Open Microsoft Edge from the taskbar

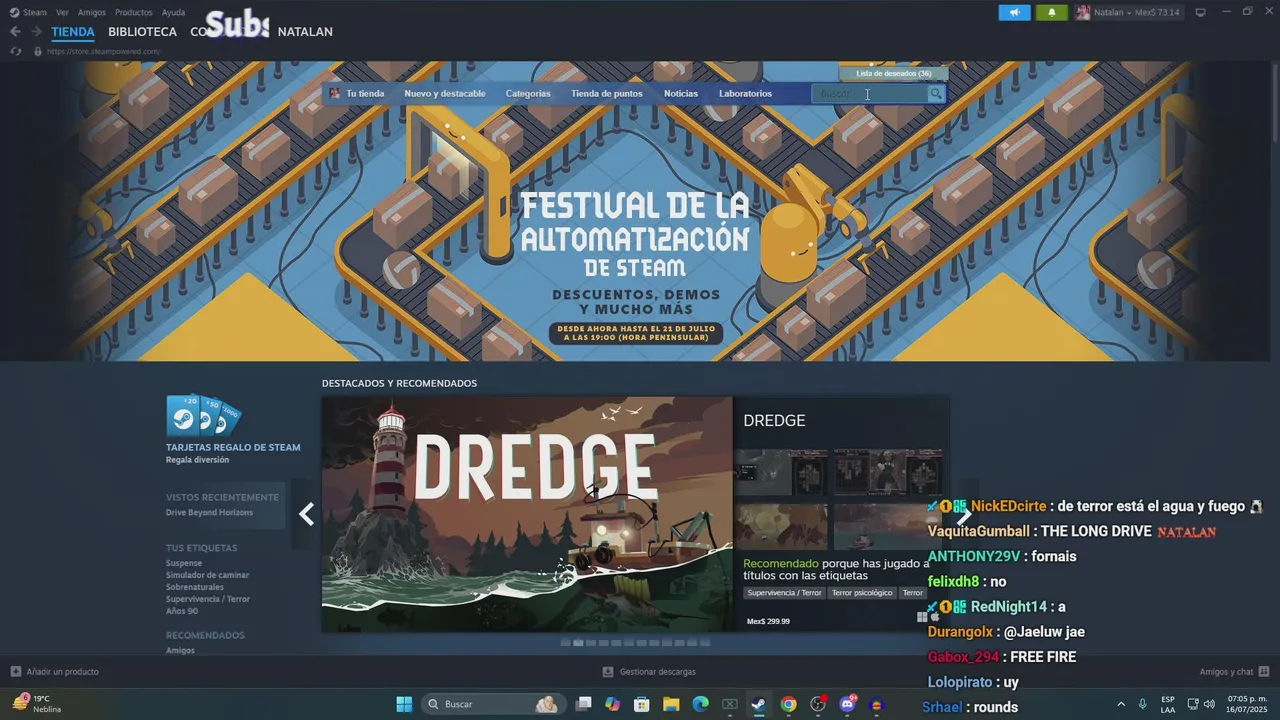tap(700, 704)
